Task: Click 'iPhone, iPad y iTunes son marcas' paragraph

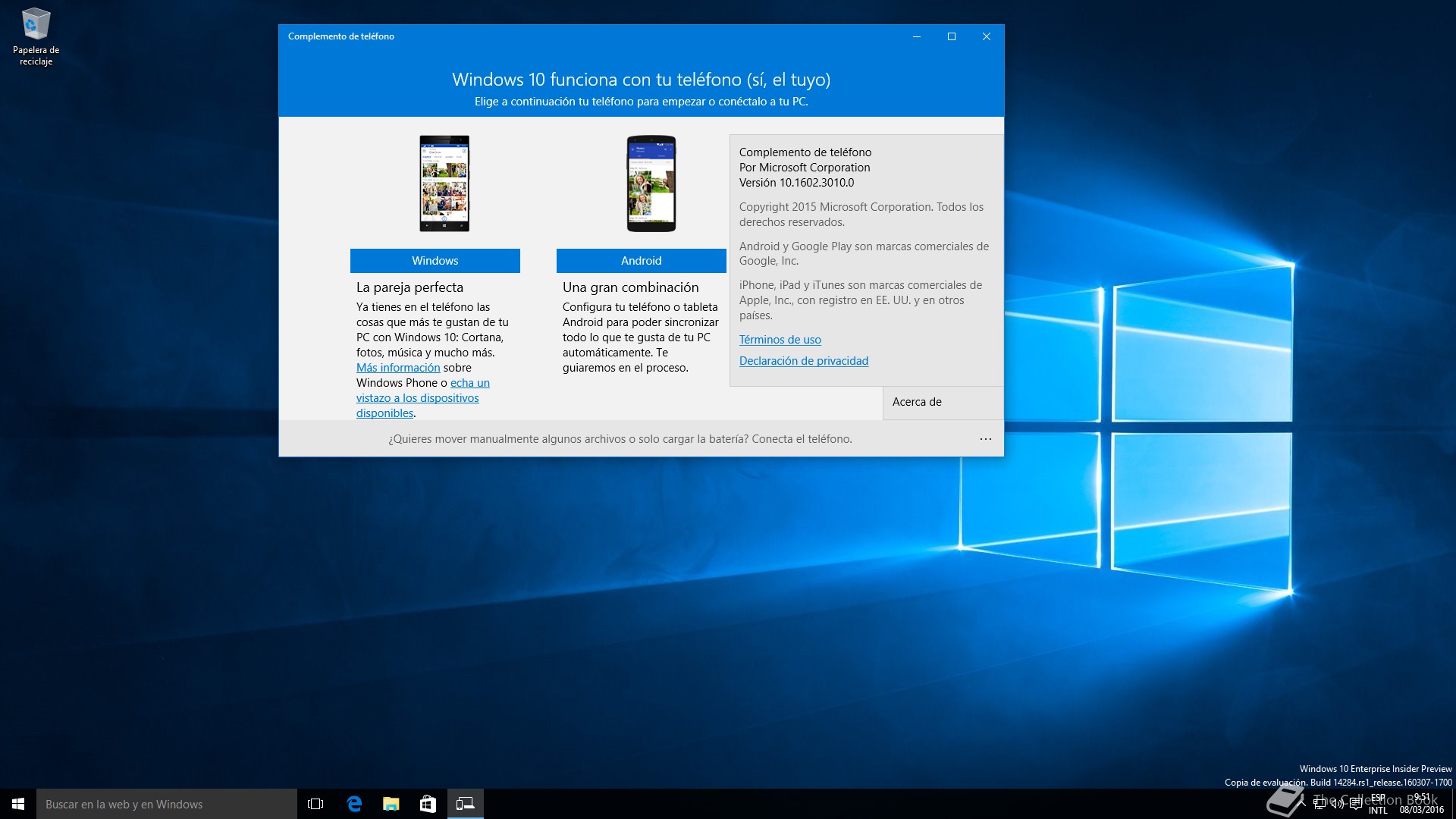Action: pos(861,300)
